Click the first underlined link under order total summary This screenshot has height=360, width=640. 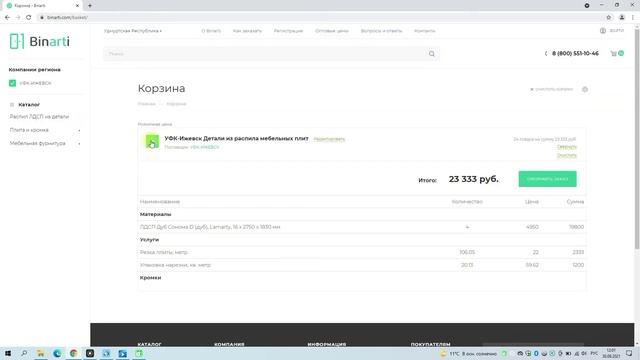pos(567,147)
